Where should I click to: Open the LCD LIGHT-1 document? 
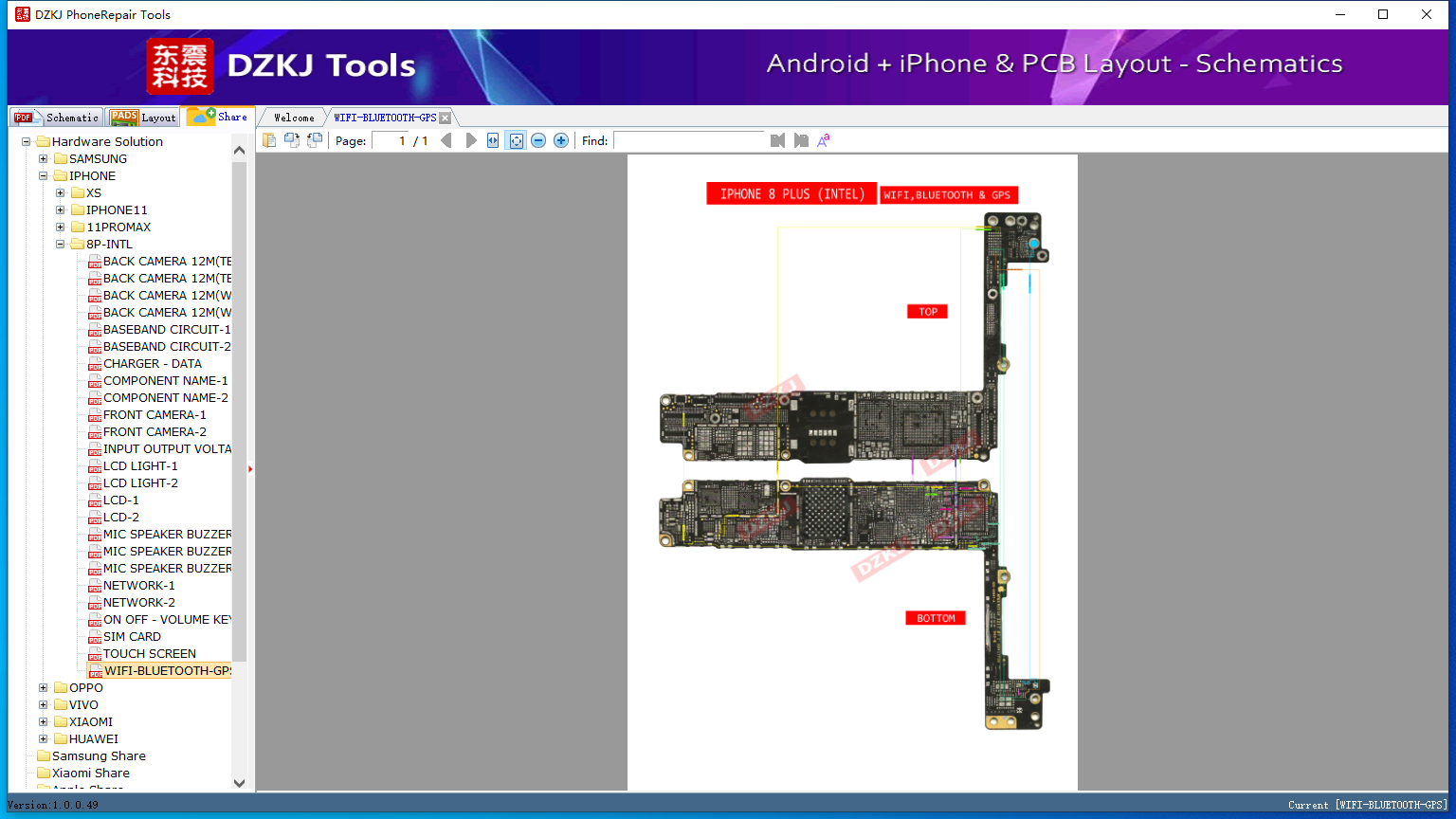pos(140,466)
